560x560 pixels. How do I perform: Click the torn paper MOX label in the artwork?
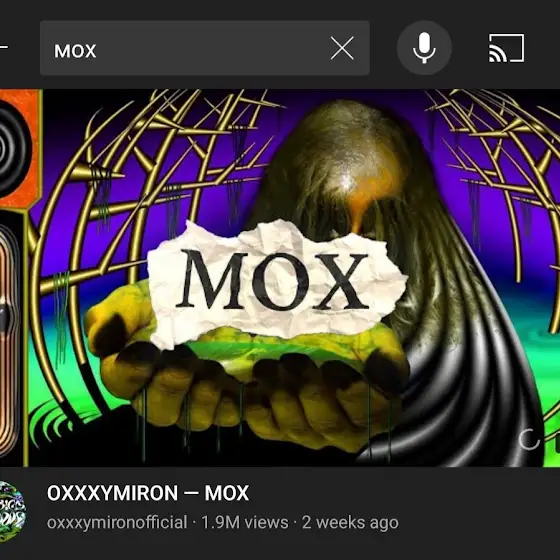click(x=277, y=282)
